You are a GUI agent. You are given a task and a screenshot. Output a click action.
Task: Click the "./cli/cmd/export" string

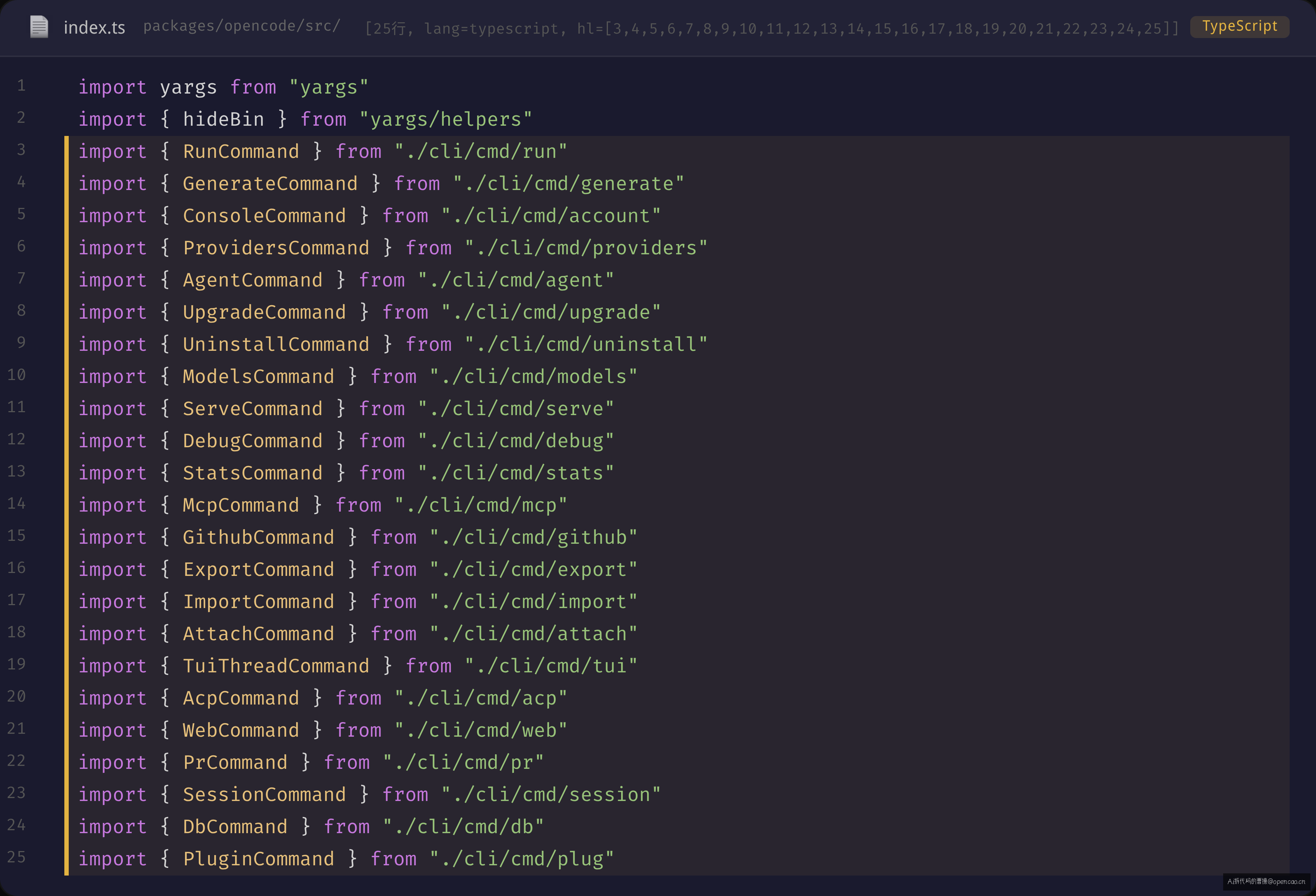[533, 569]
